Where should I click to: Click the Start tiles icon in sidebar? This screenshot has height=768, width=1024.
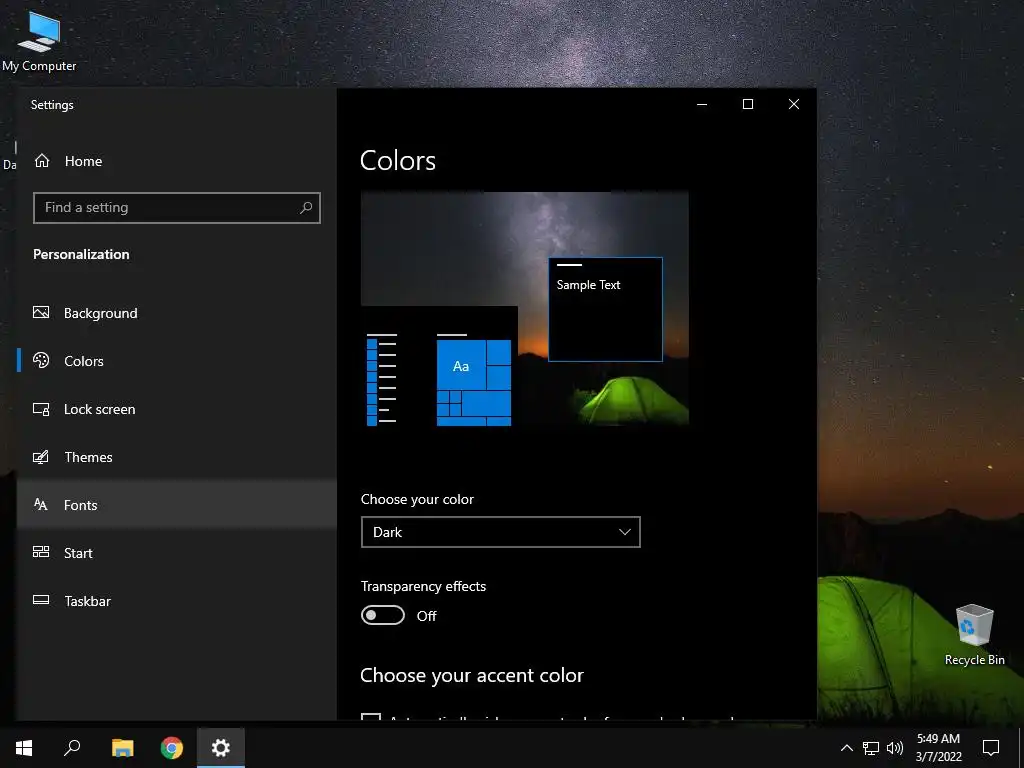click(41, 552)
